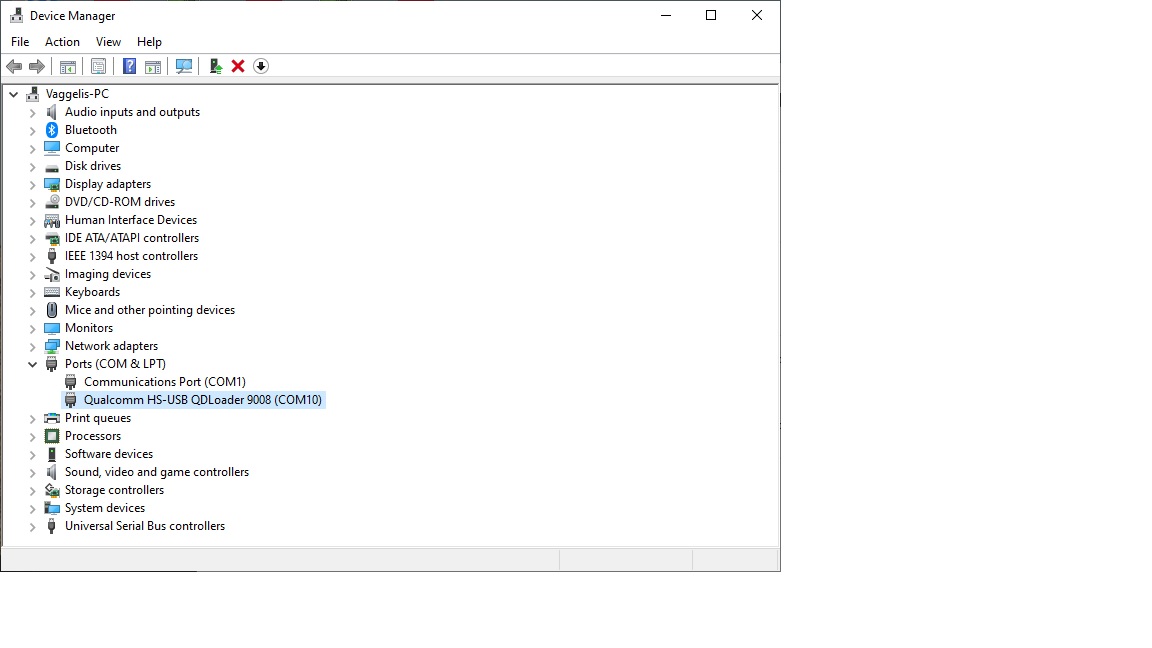Click the Storage controllers icon
Screen dimensions: 1152x648
point(51,490)
